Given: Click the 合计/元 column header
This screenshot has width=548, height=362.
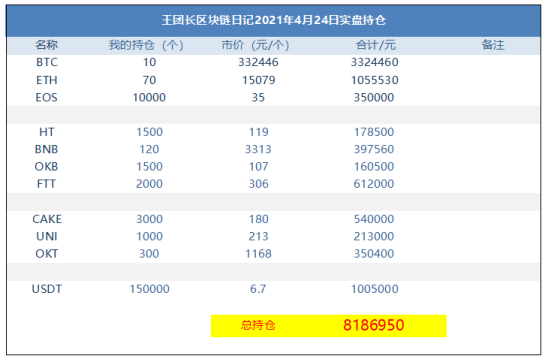Looking at the screenshot, I should click(375, 45).
